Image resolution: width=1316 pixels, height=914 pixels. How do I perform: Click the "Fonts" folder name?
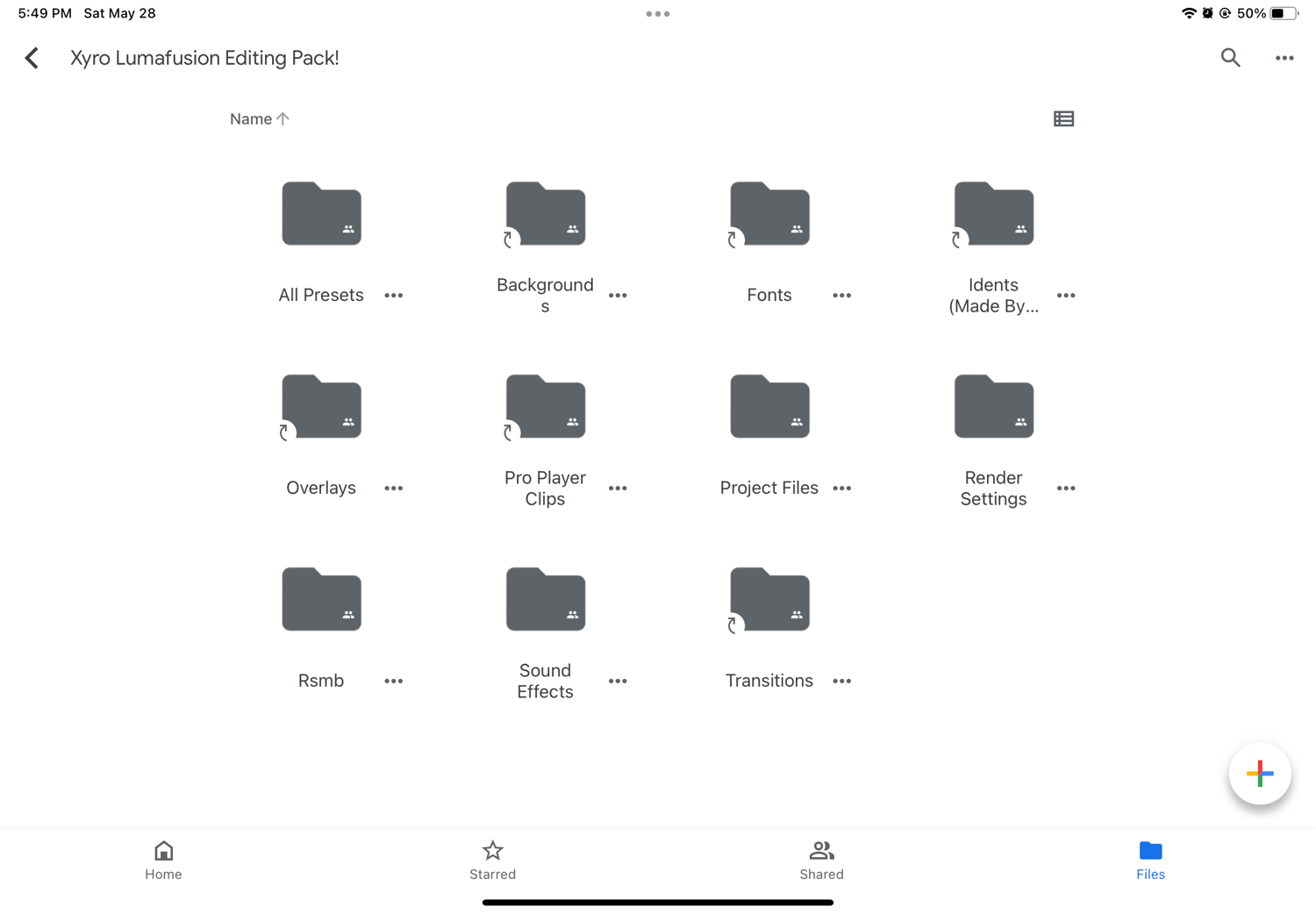[769, 296]
